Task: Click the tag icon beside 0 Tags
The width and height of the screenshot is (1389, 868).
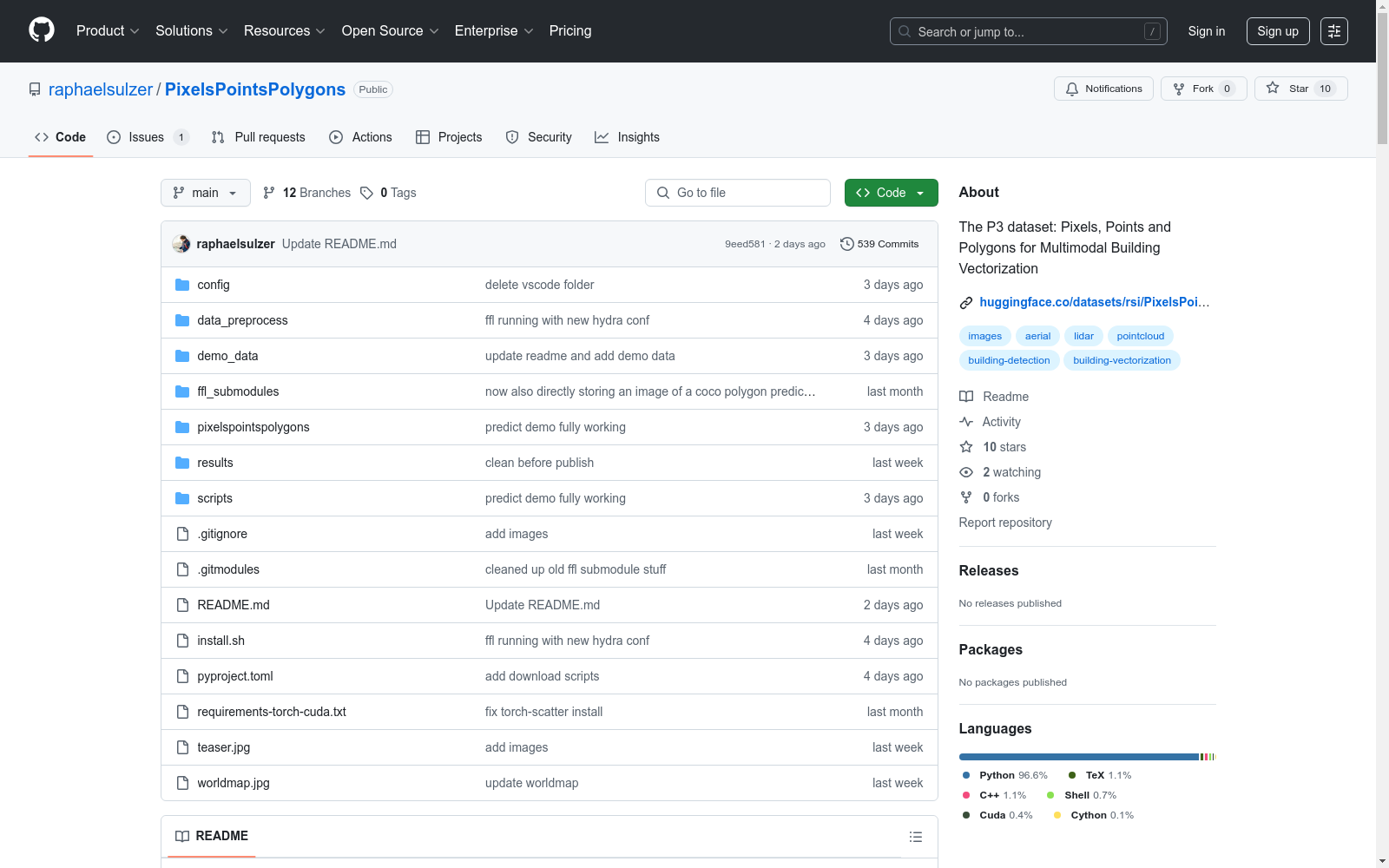Action: (367, 193)
